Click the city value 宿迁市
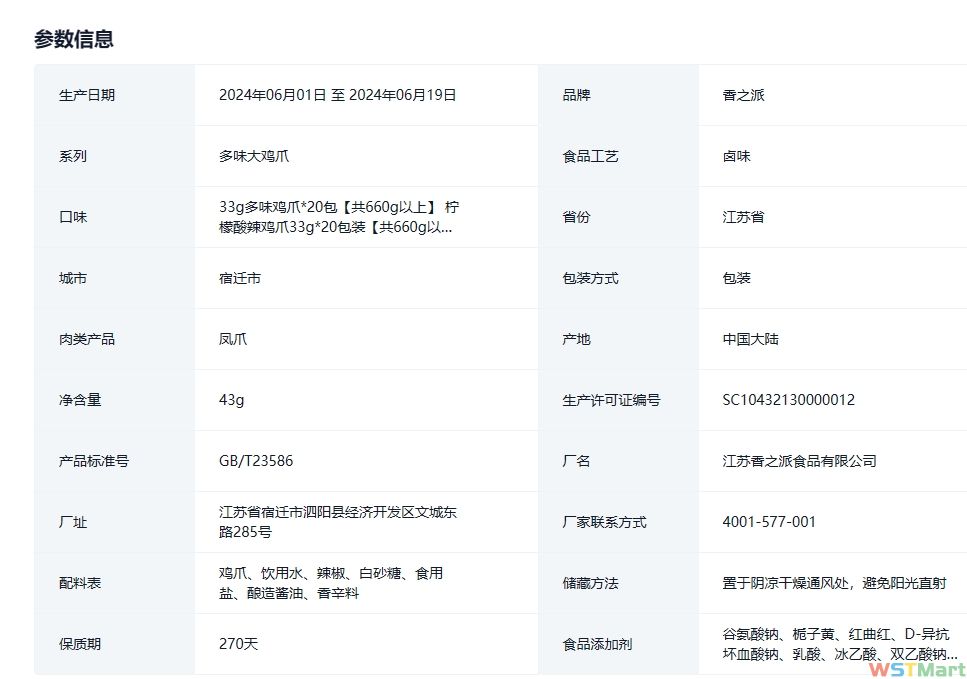 click(x=240, y=278)
